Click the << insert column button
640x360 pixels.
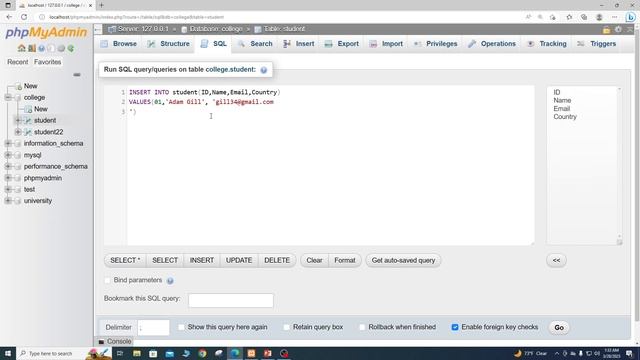556,260
